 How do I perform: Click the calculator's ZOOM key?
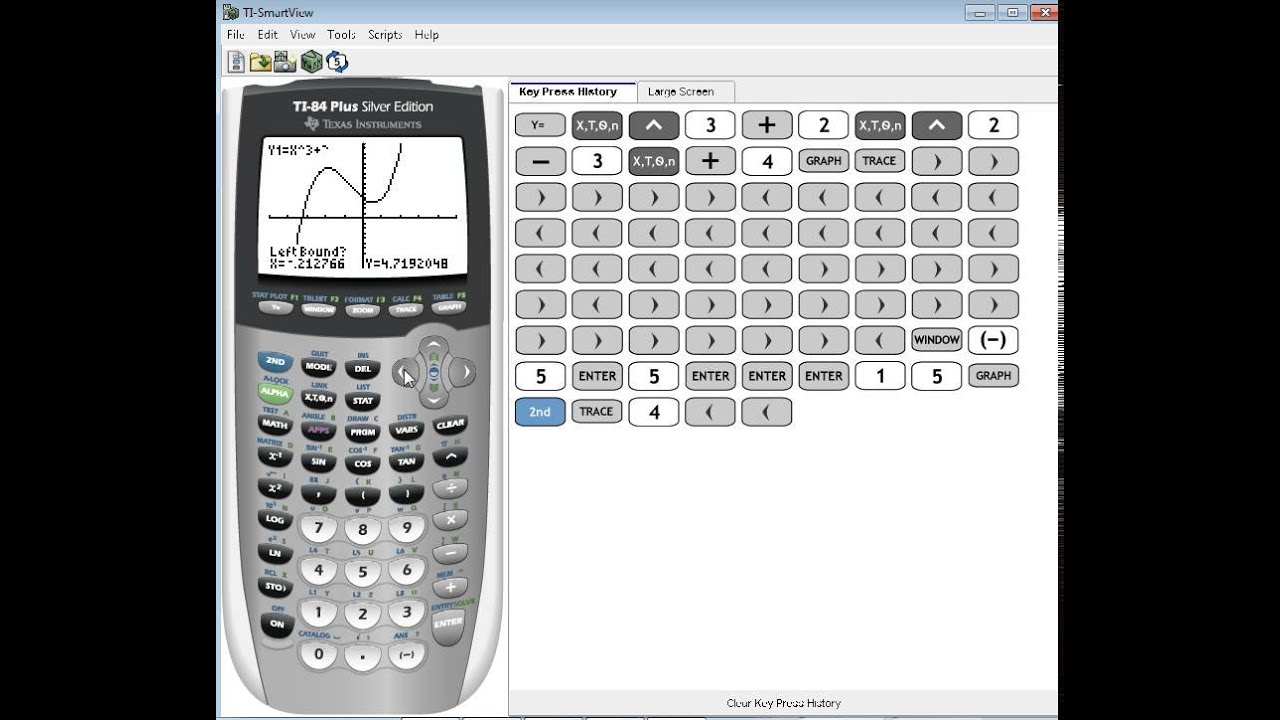tap(363, 311)
